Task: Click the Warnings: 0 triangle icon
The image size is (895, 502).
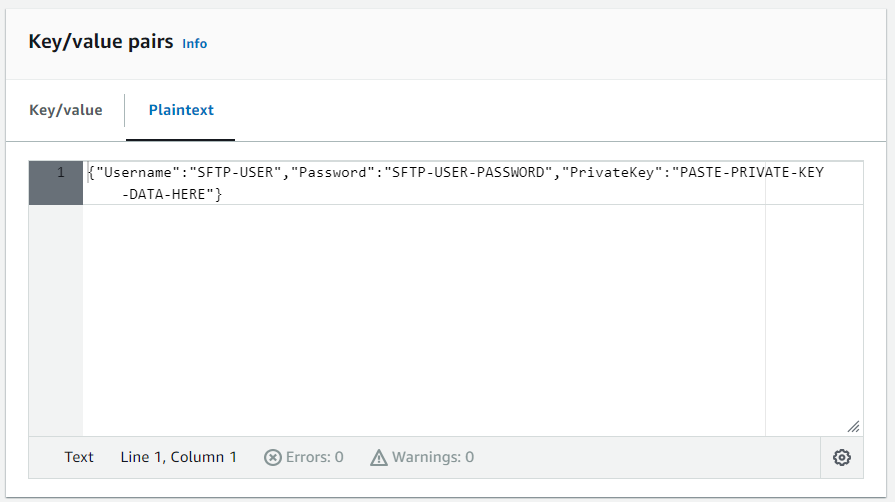Action: [378, 457]
